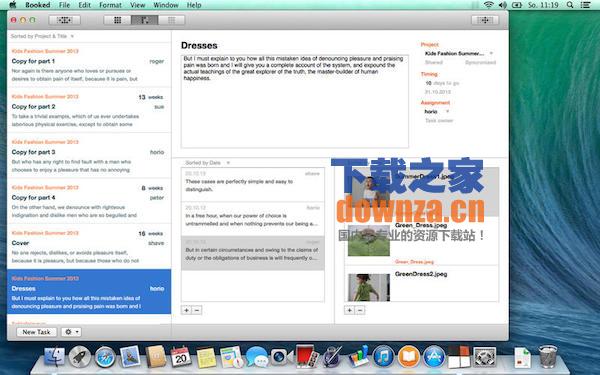600x375 pixels.
Task: Open Notification Center icon
Action: click(x=585, y=5)
